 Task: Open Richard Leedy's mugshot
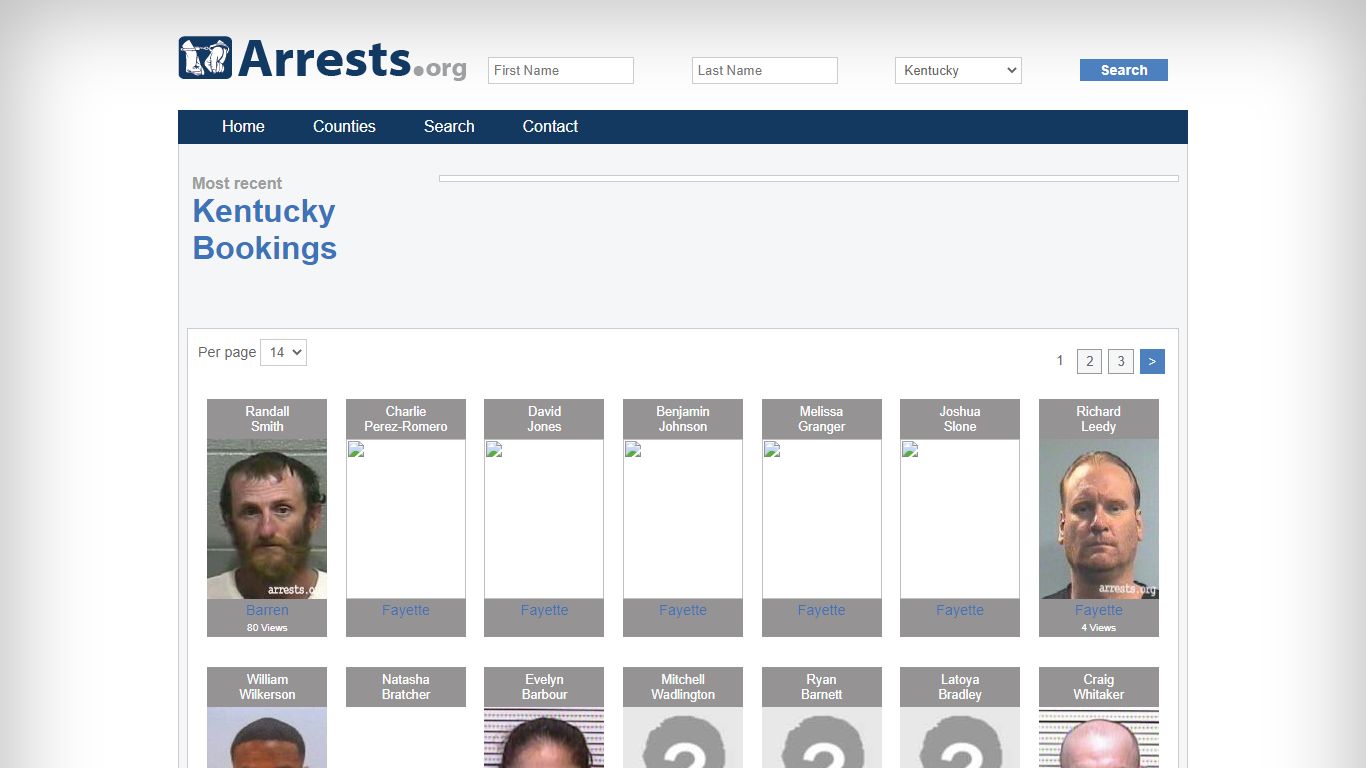click(x=1099, y=519)
